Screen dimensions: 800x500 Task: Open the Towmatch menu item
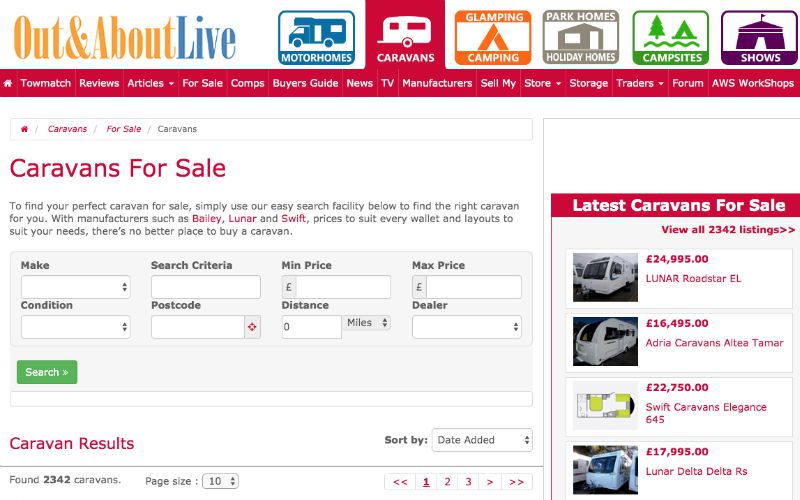[45, 83]
